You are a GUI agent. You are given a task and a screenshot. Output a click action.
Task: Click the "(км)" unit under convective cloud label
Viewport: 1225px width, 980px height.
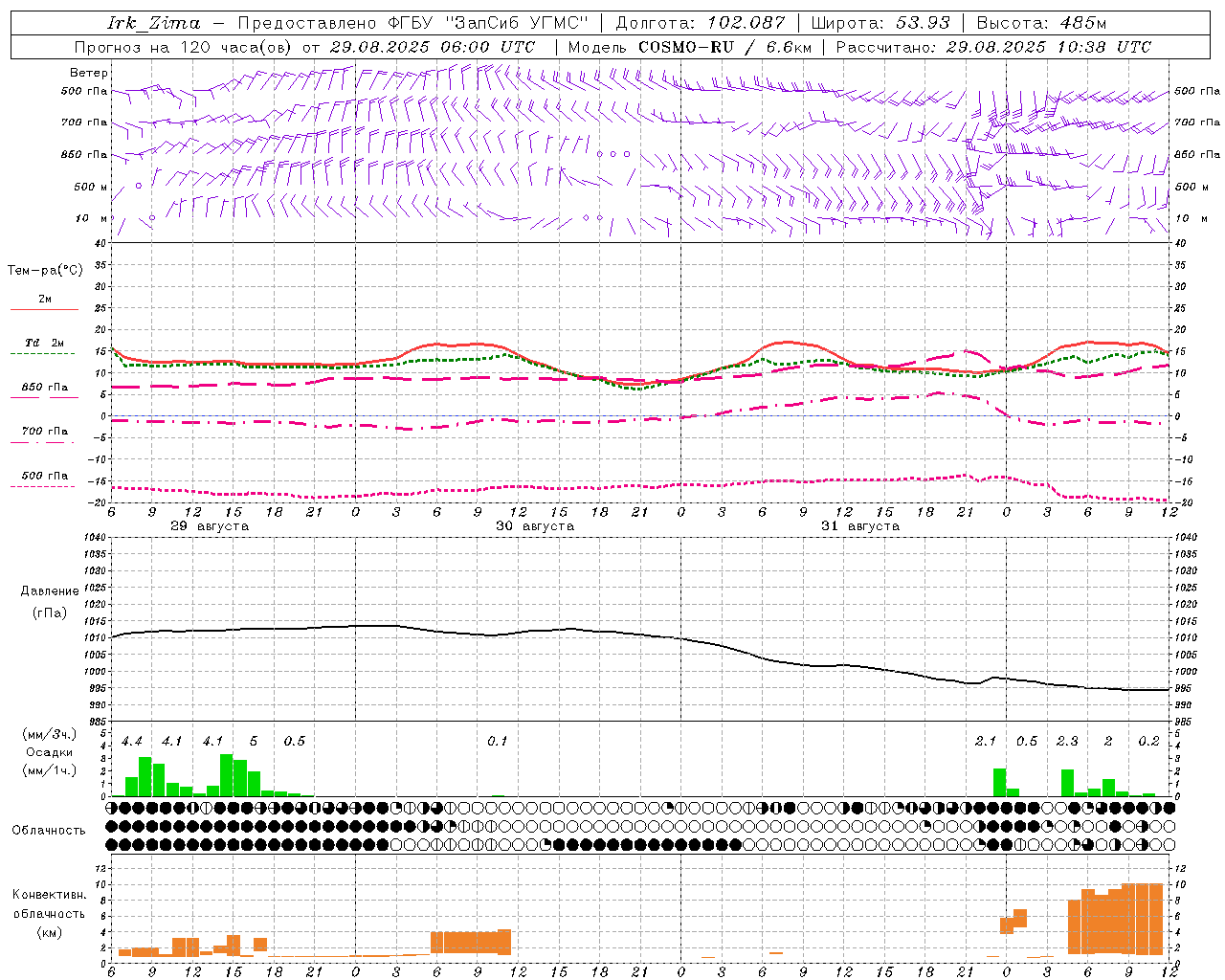click(49, 932)
